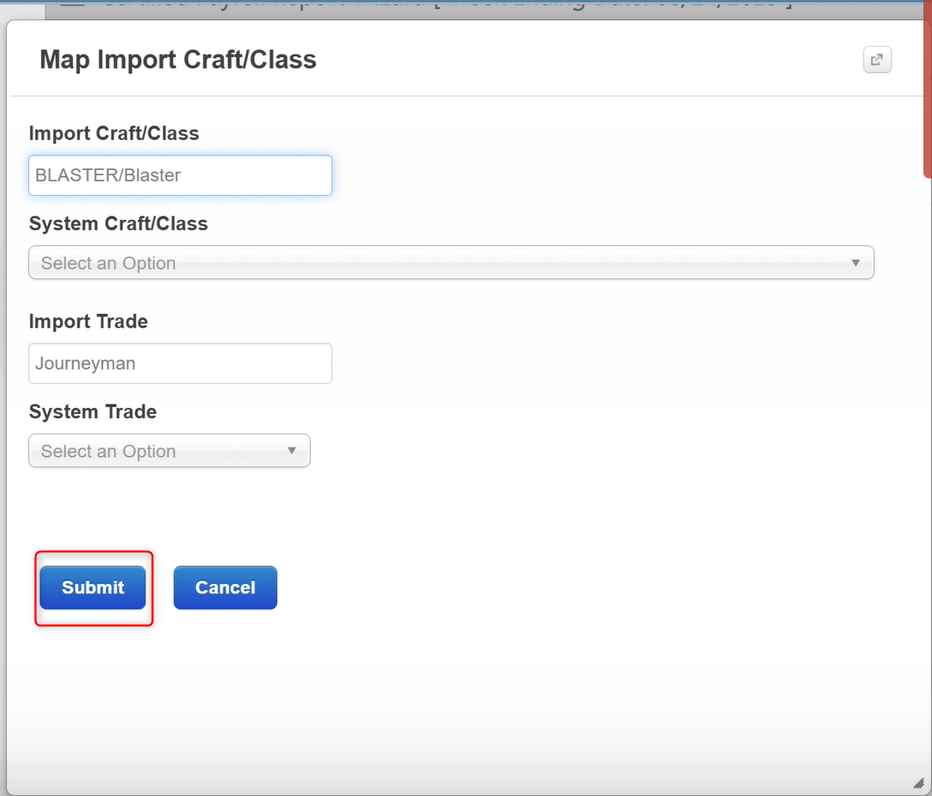Open the System Craft/Class dropdown
The width and height of the screenshot is (932, 796).
pos(451,262)
